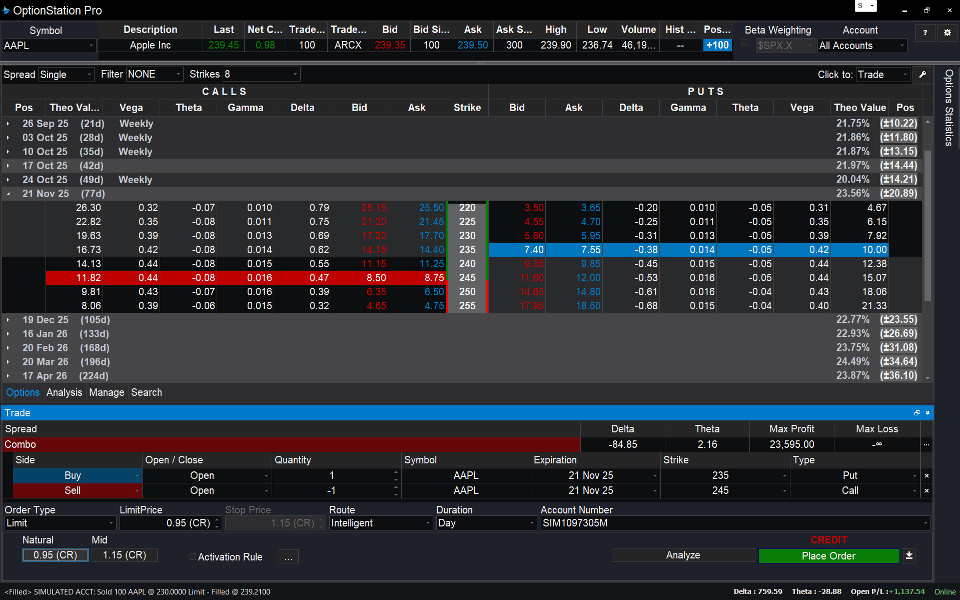Pop out the Trade panel
Image resolution: width=960 pixels, height=600 pixels.
tap(917, 412)
